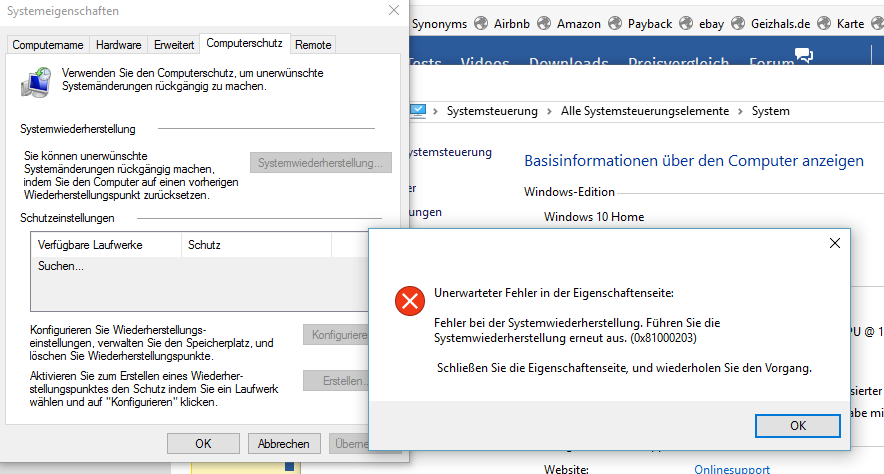Expand breadcrumb arrow after Alle Systemsteuerungselemente

point(740,112)
